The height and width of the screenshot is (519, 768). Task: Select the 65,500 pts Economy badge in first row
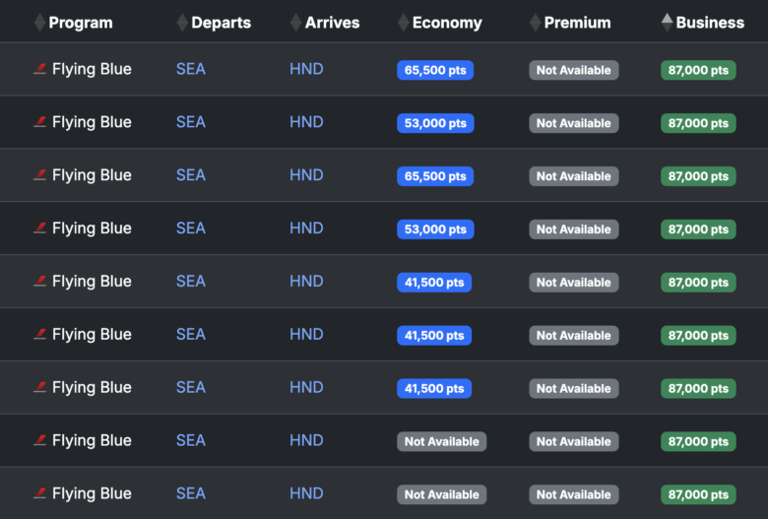[x=435, y=70]
